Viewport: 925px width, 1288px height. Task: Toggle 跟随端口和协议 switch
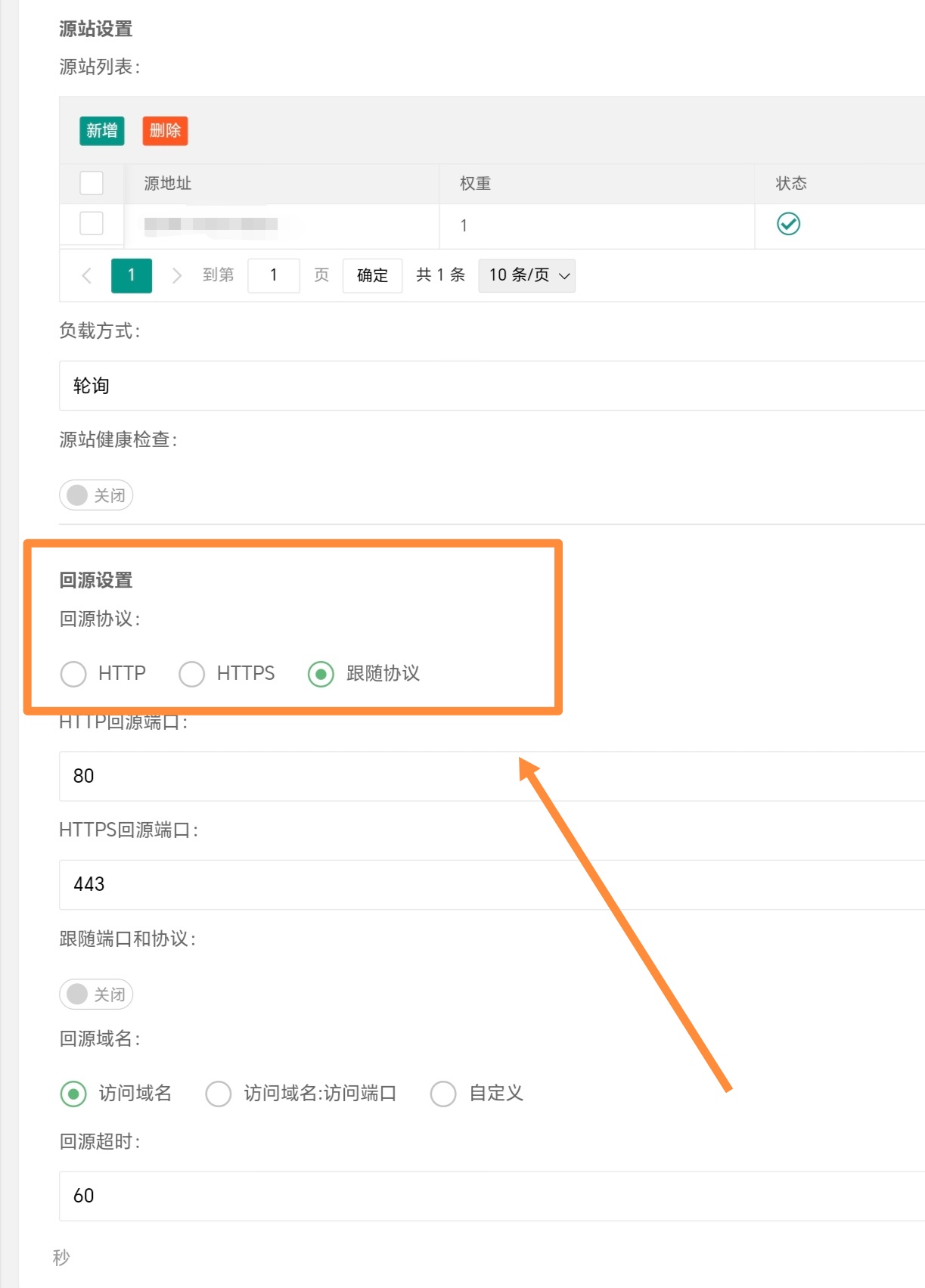[x=96, y=995]
